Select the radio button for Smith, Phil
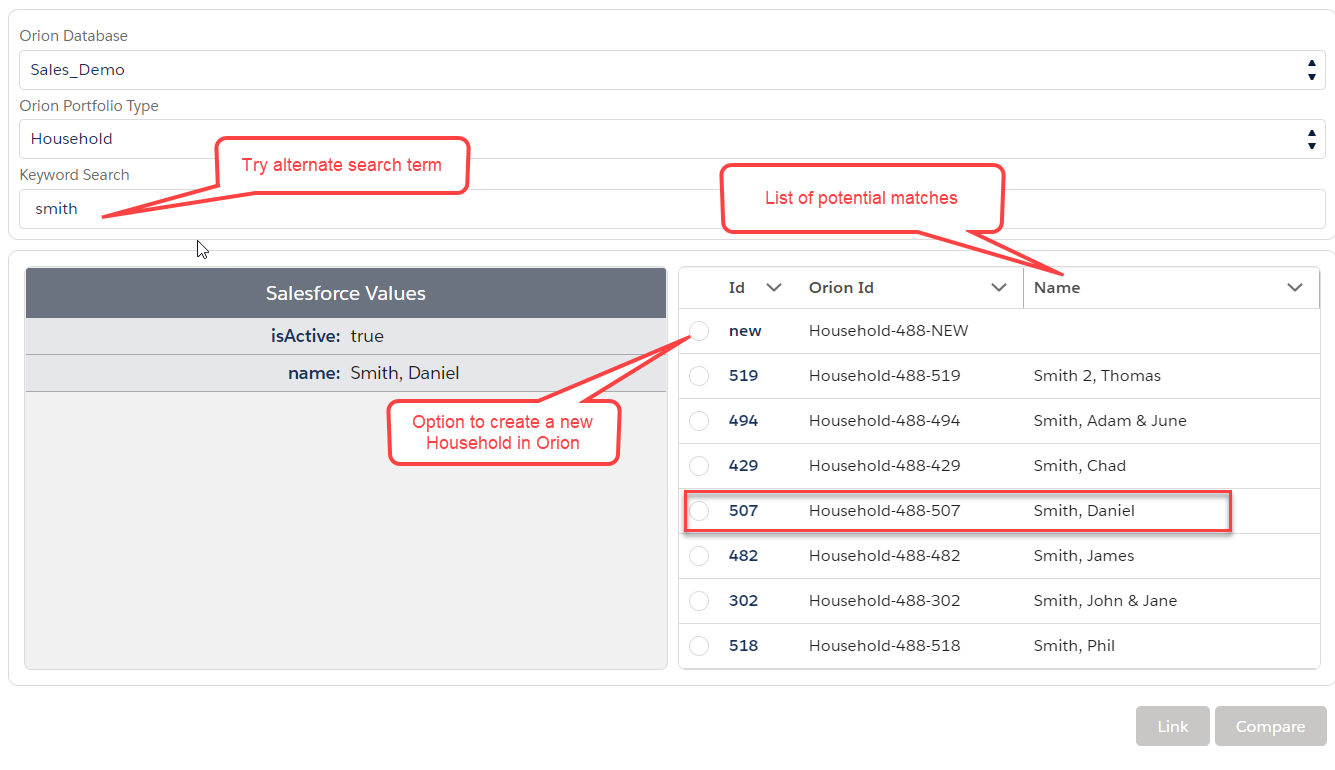 tap(699, 646)
